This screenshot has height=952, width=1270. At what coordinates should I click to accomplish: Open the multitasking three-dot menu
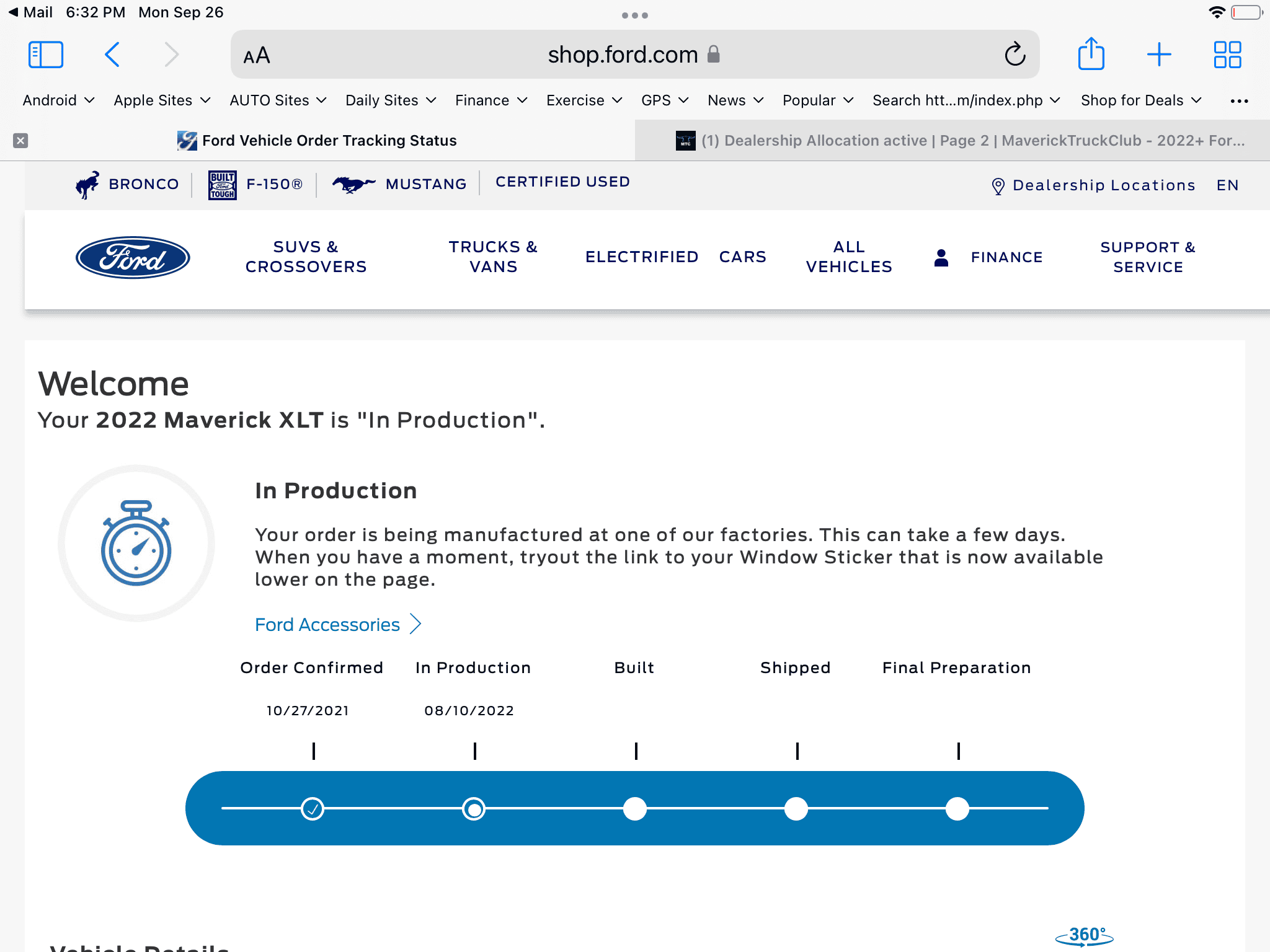point(635,15)
